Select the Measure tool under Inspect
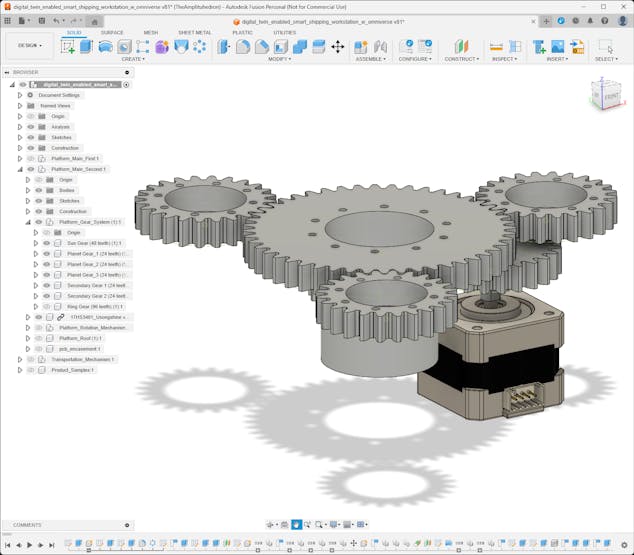This screenshot has height=555, width=634. coord(496,47)
